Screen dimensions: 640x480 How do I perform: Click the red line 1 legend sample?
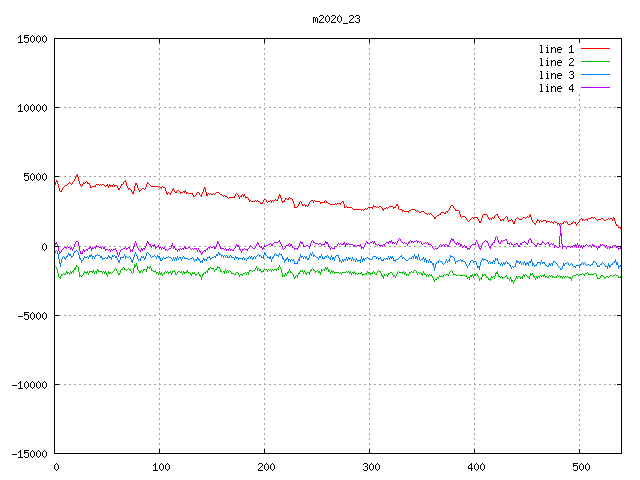point(596,49)
